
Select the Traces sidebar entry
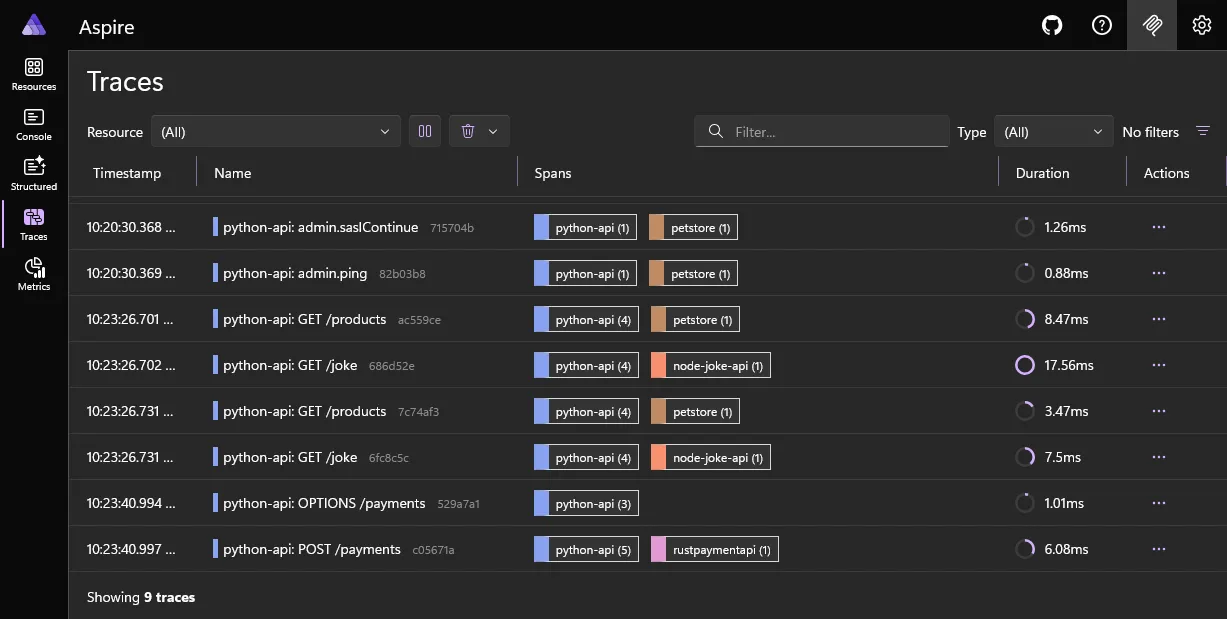coord(33,220)
